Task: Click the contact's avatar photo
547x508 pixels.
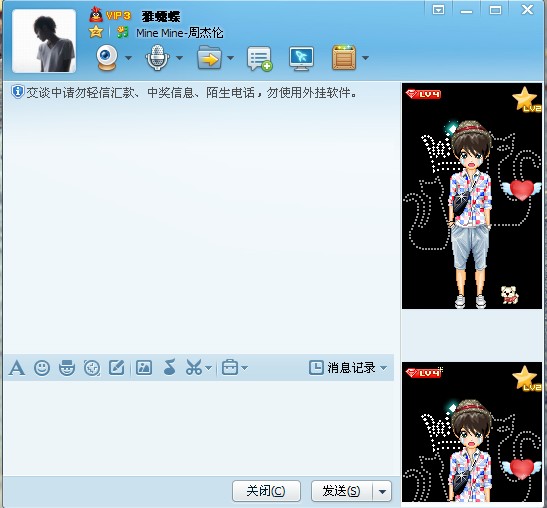Action: pyautogui.click(x=44, y=41)
